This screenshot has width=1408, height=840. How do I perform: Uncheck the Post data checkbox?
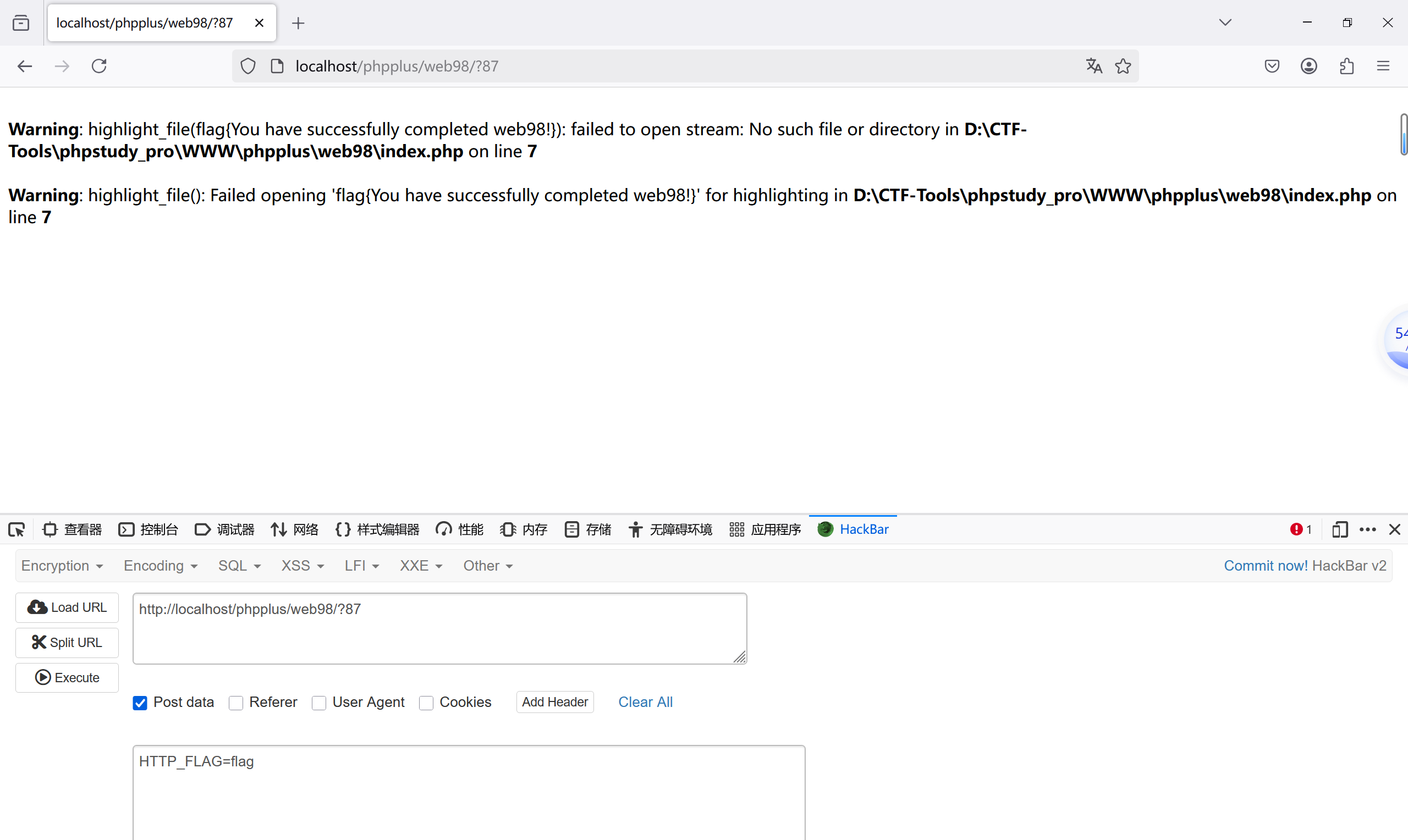140,703
